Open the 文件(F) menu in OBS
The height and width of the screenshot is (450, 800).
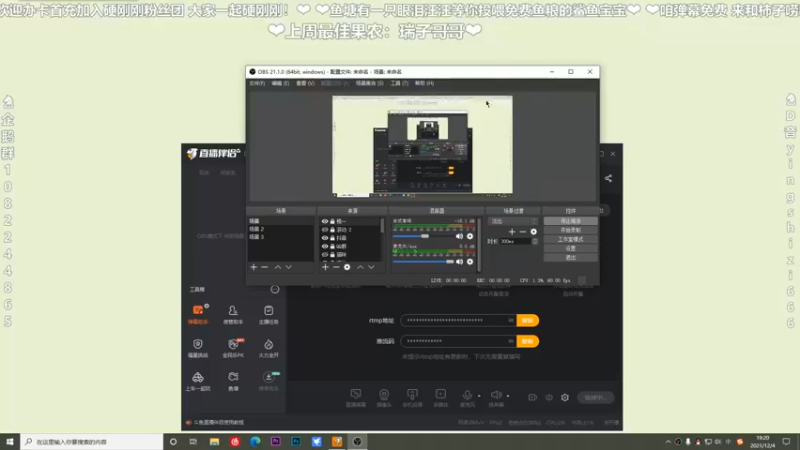click(257, 83)
